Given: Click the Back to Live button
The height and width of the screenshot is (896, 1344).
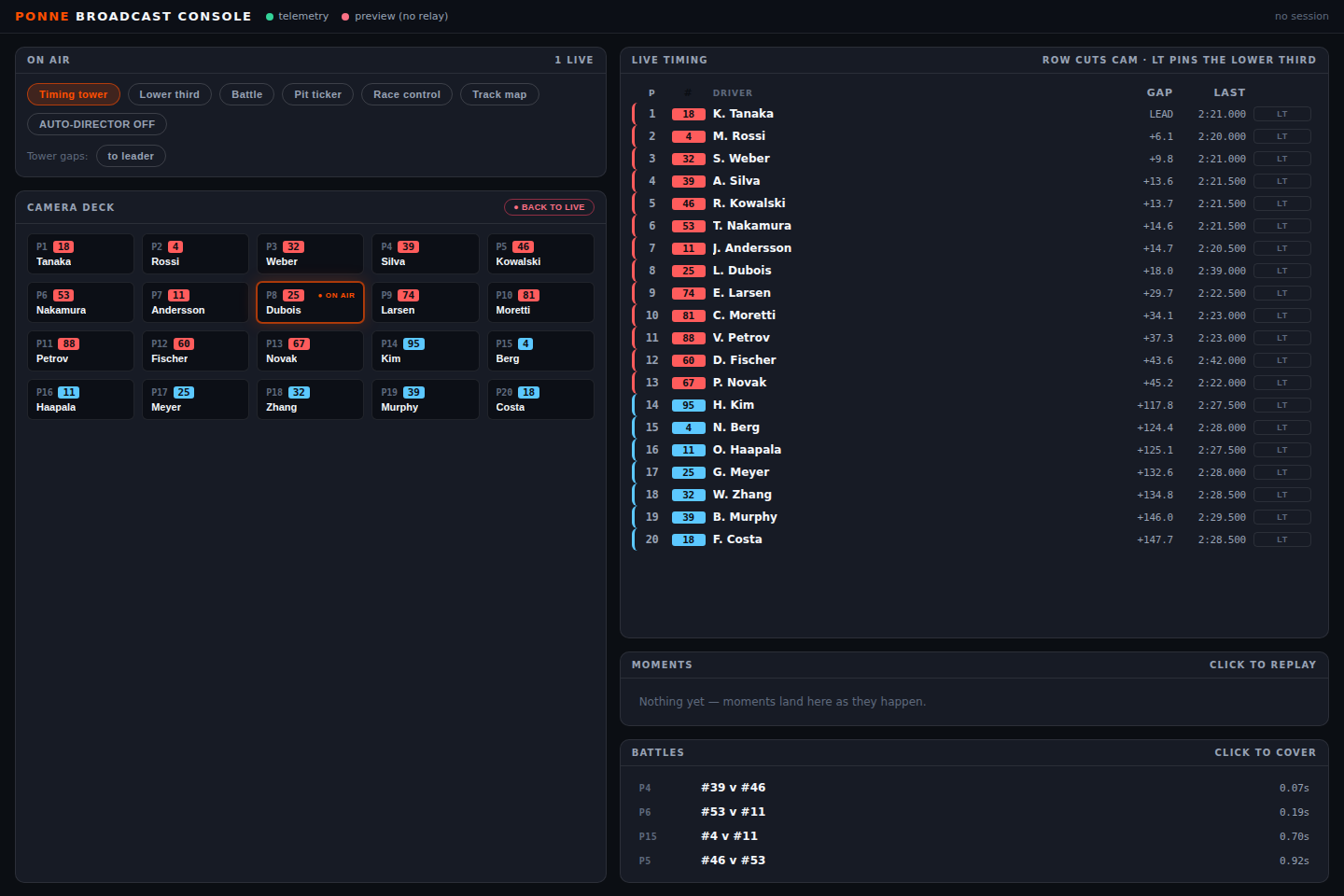Looking at the screenshot, I should [549, 207].
